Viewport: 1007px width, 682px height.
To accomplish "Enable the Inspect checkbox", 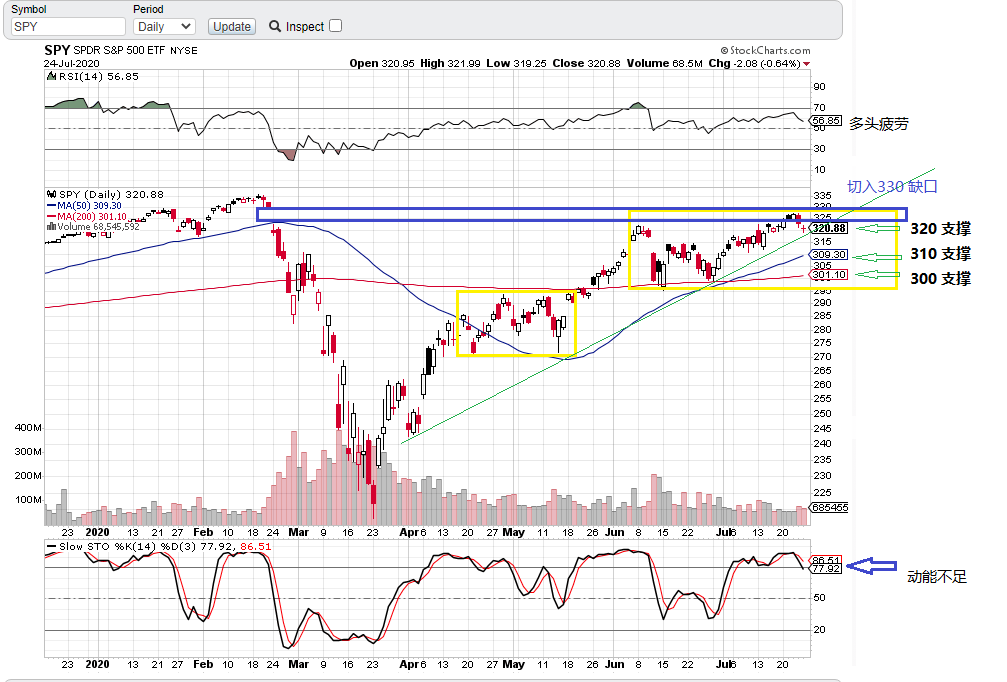I will point(335,26).
